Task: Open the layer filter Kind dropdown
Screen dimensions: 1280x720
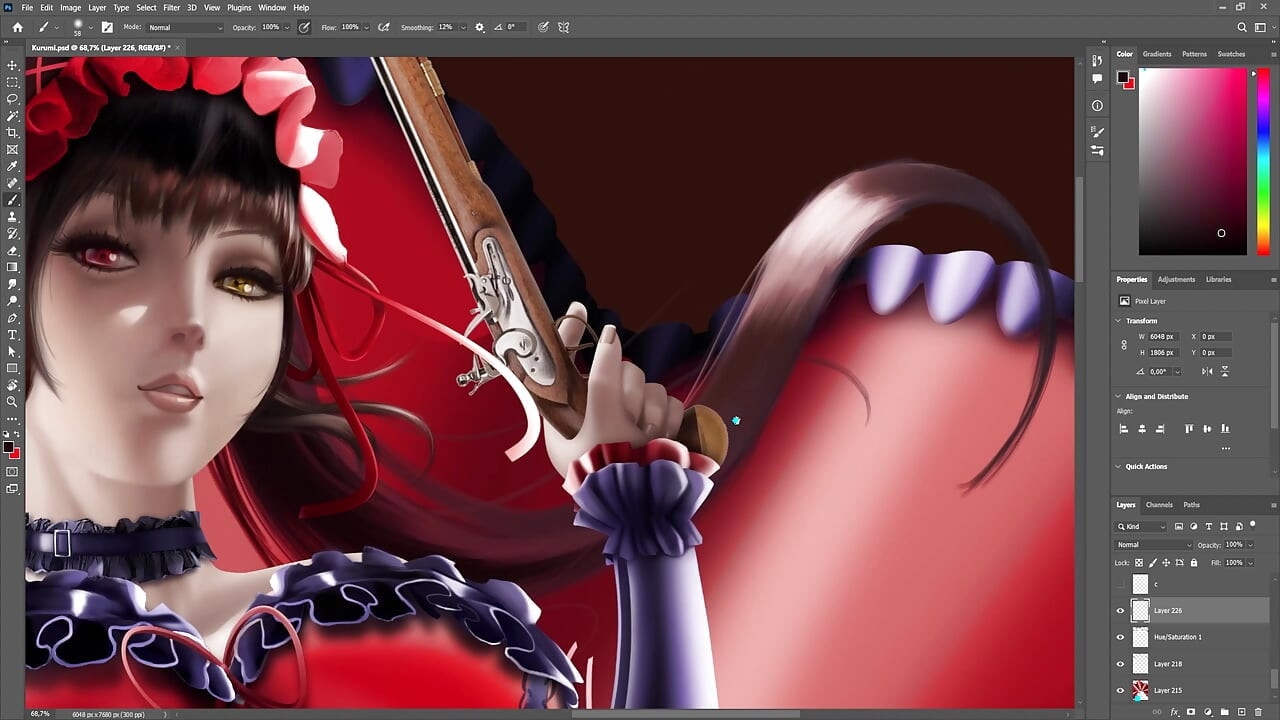Action: pyautogui.click(x=1142, y=526)
